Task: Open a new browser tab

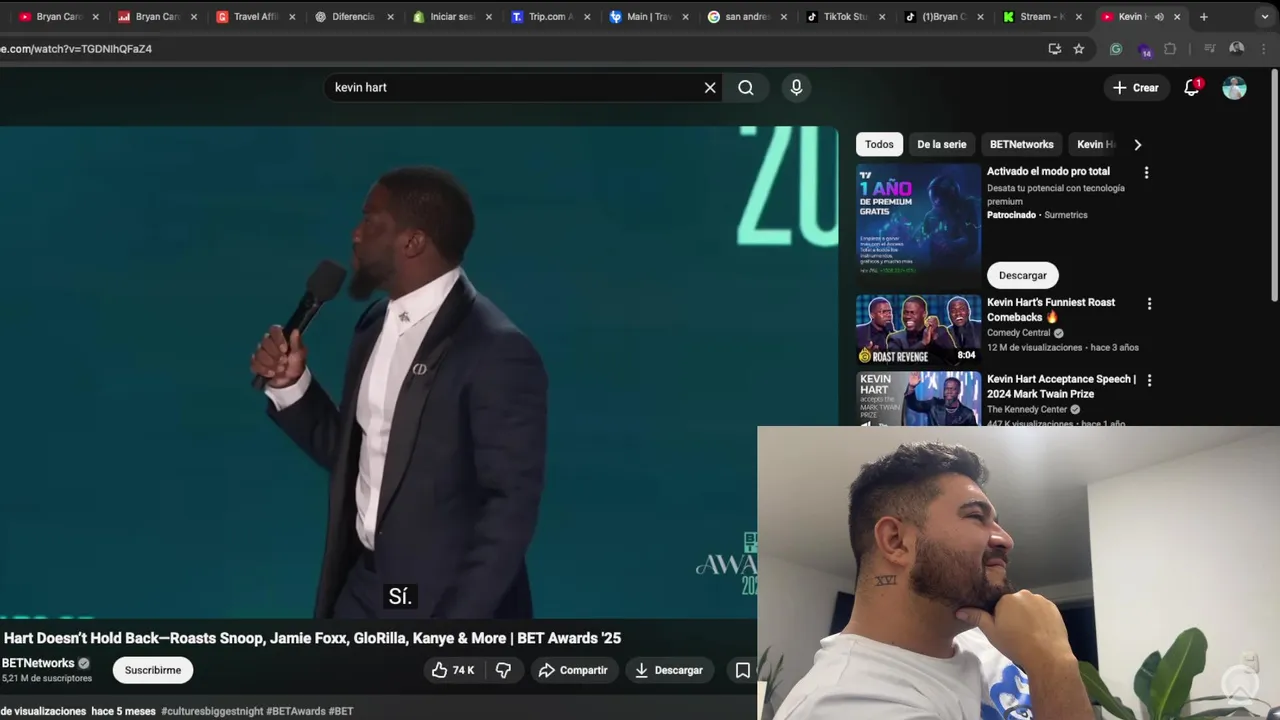Action: tap(1203, 16)
